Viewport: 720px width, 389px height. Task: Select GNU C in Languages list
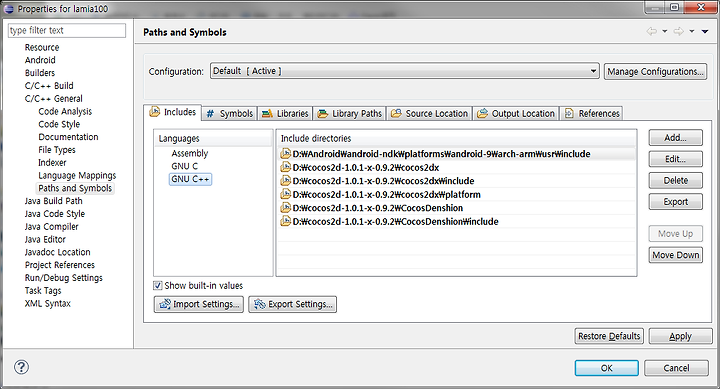tap(185, 166)
